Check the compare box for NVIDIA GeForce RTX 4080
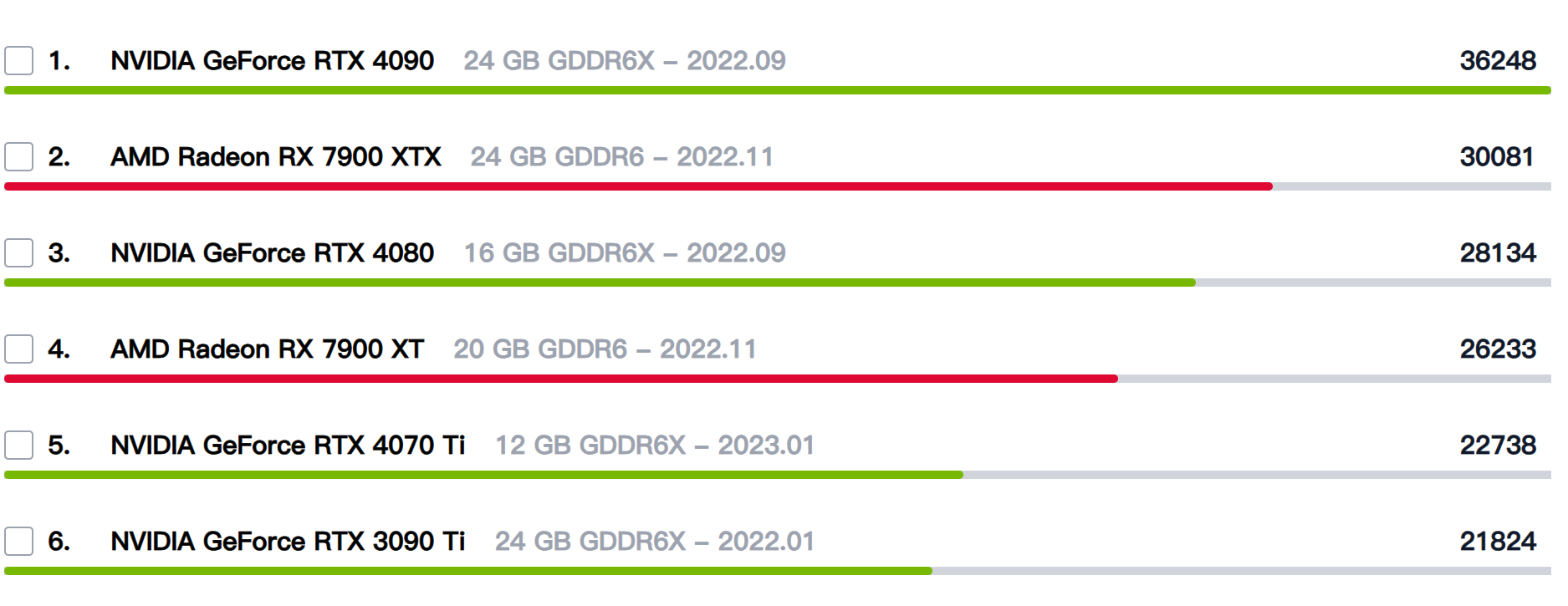The image size is (1568, 606). (x=18, y=252)
